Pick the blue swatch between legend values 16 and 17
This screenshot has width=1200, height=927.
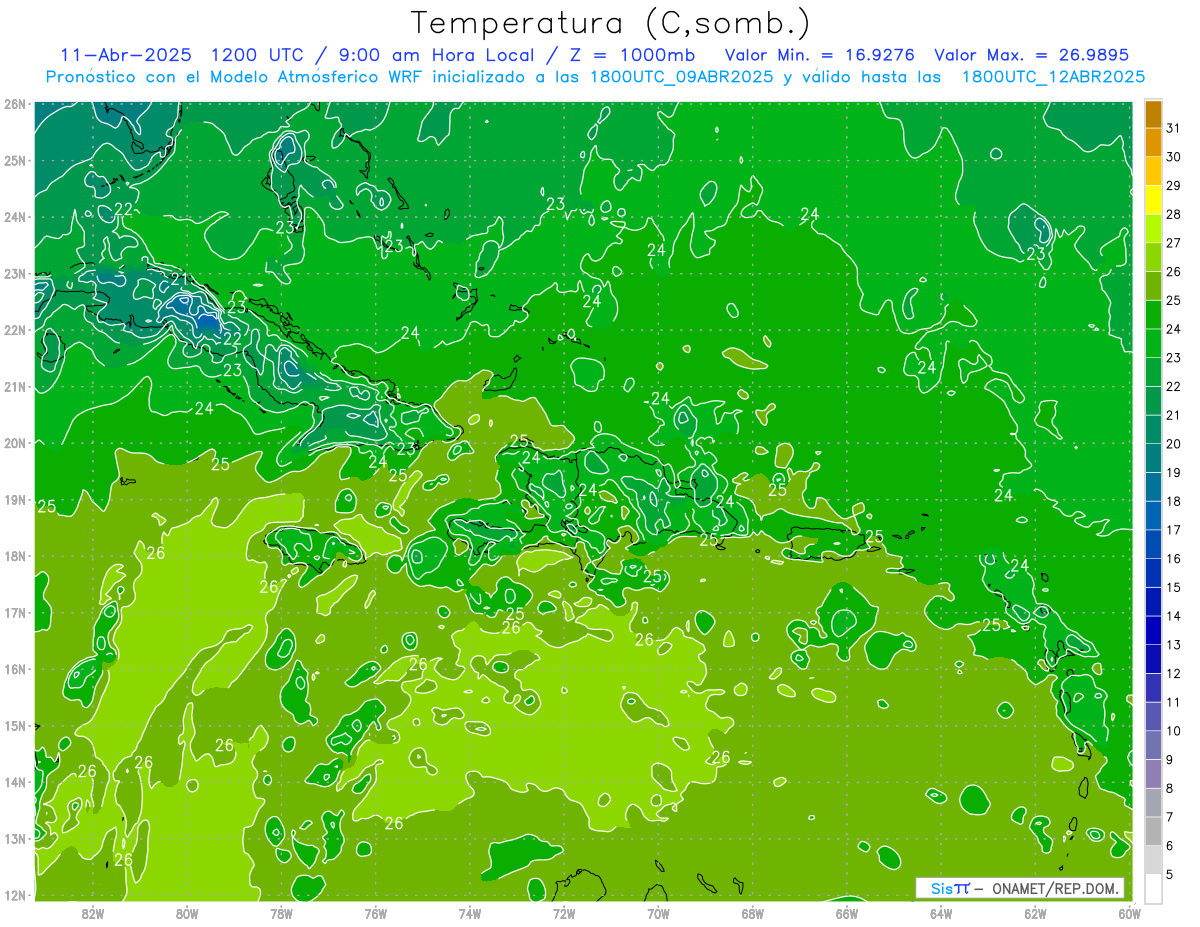1154,544
